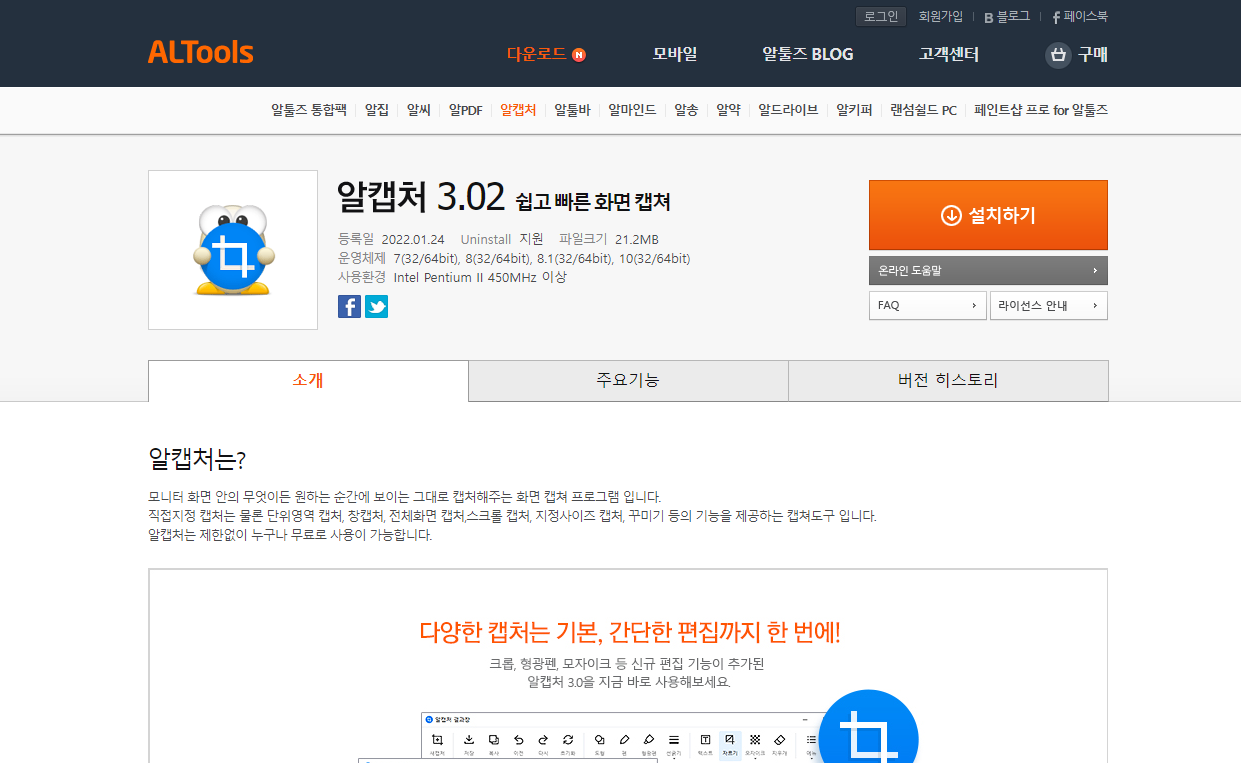Click the 알캡처 3.02 product title
Viewport: 1241px width, 763px height.
coord(421,196)
